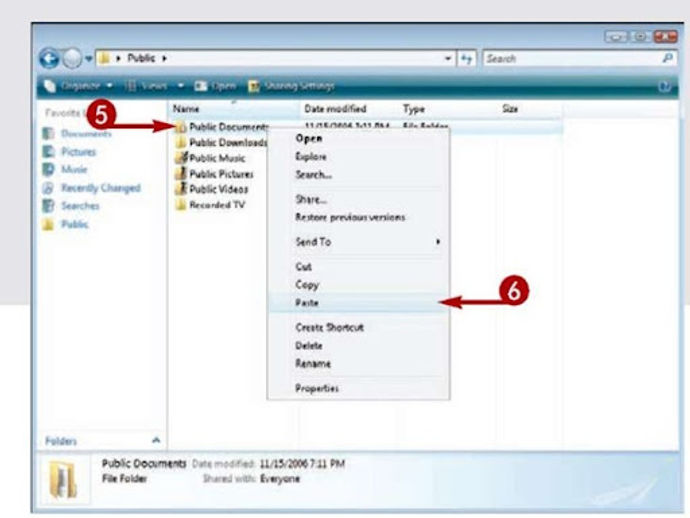This screenshot has height=518, width=690.
Task: Sort by Size column header
Action: point(510,109)
